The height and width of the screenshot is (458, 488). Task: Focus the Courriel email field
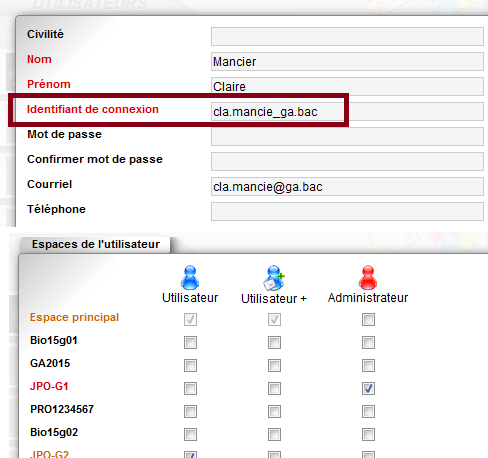pos(347,187)
